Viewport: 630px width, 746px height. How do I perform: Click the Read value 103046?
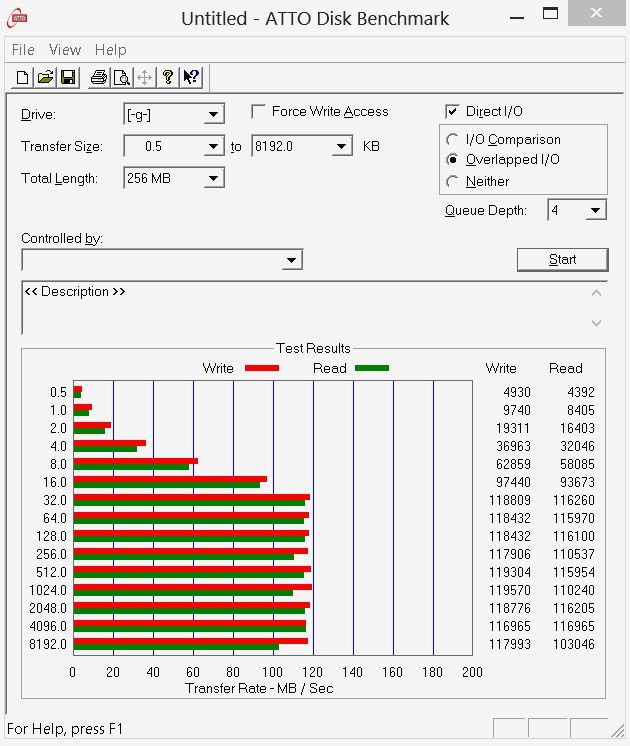tap(574, 644)
